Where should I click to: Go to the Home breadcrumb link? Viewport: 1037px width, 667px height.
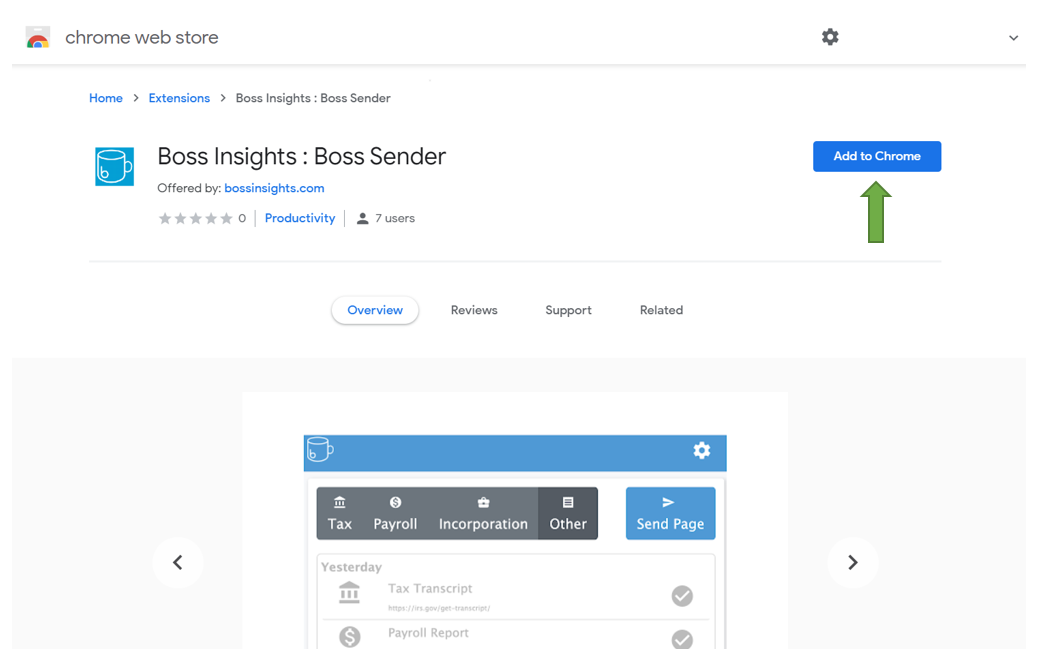tap(106, 98)
